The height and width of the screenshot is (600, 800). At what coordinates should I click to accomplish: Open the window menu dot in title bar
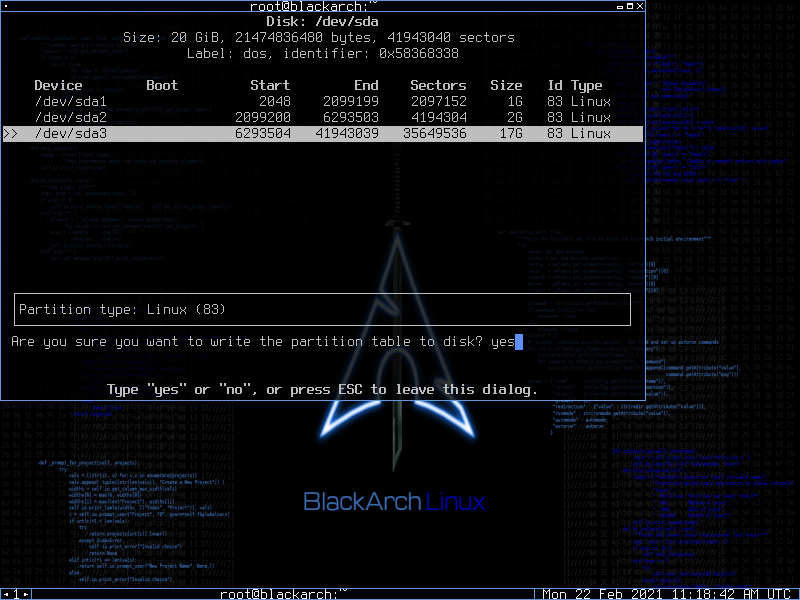6,6
